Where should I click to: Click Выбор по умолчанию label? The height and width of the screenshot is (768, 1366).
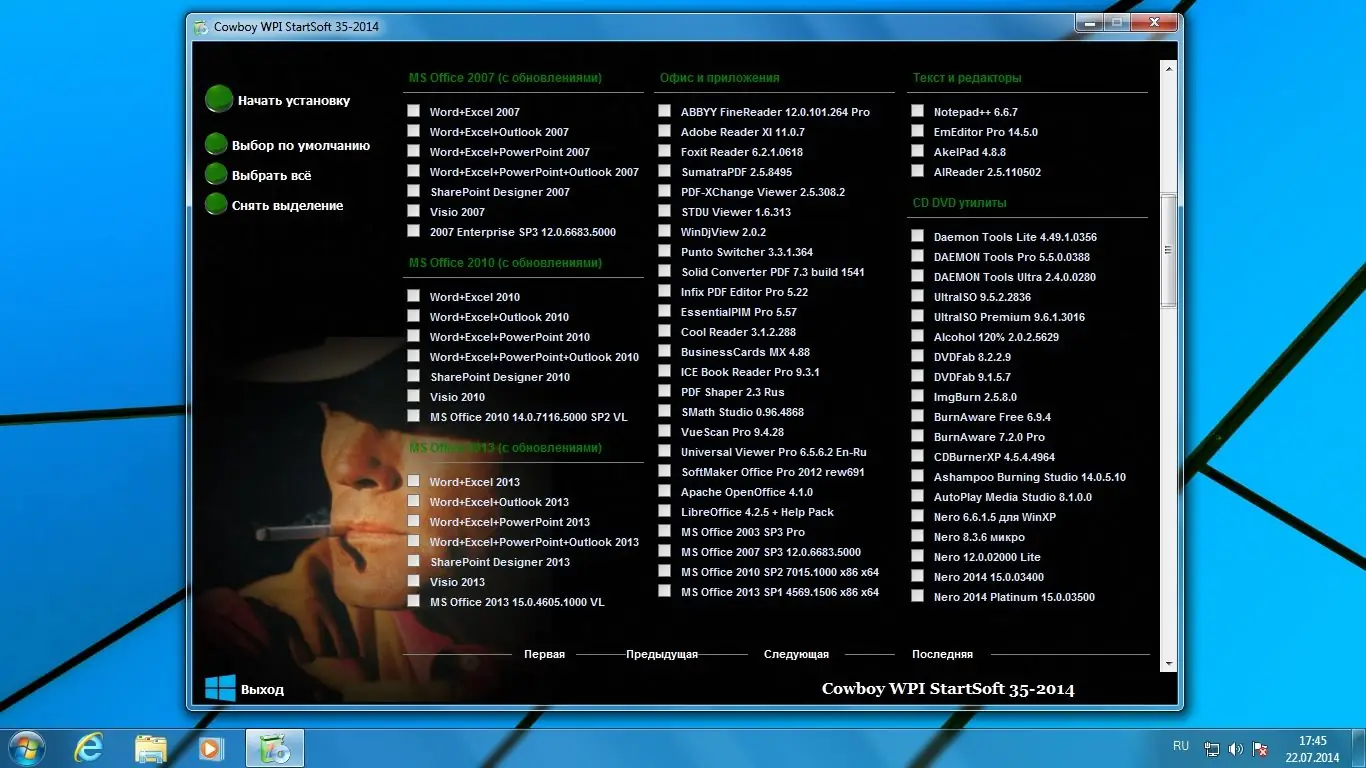tap(301, 145)
